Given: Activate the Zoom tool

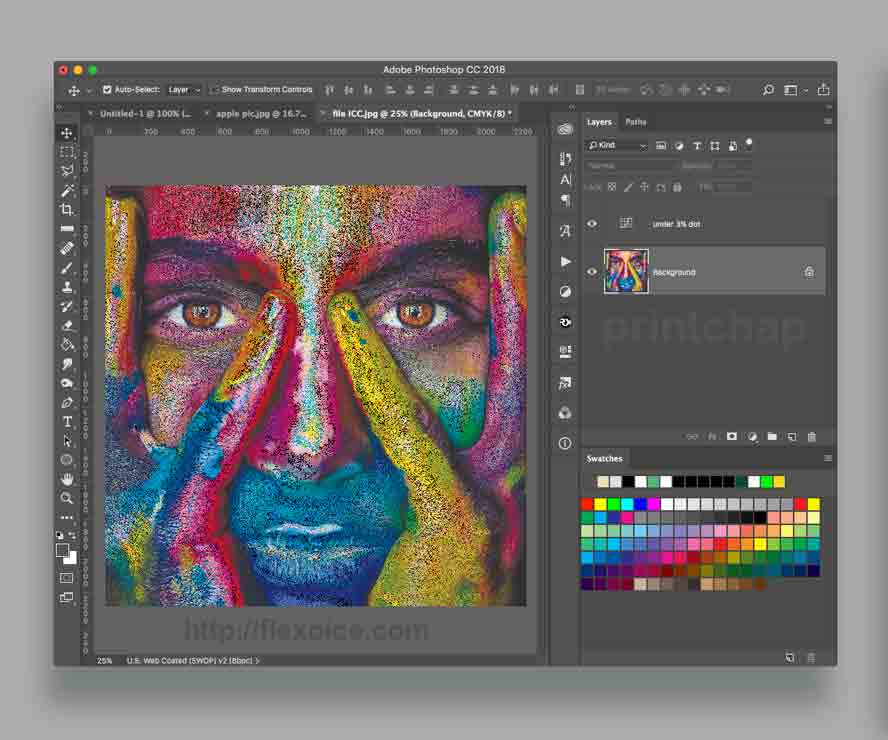Looking at the screenshot, I should click(x=67, y=498).
